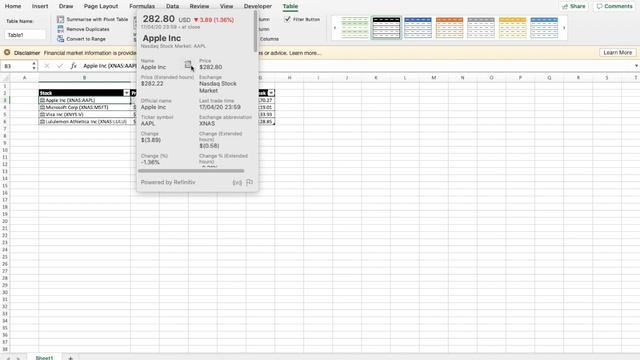Switch to the Table tab
This screenshot has height=360, width=640.
click(290, 6)
